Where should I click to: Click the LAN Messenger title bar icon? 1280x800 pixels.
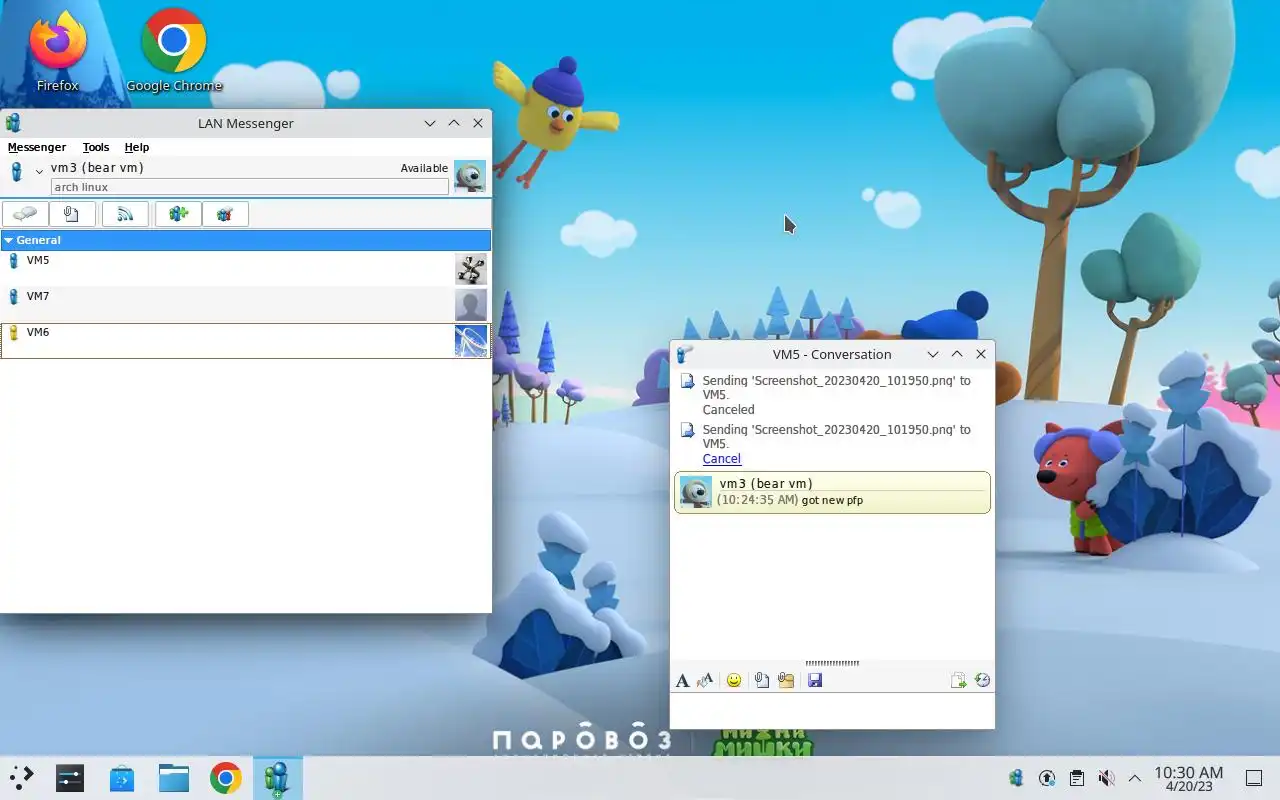pos(13,123)
